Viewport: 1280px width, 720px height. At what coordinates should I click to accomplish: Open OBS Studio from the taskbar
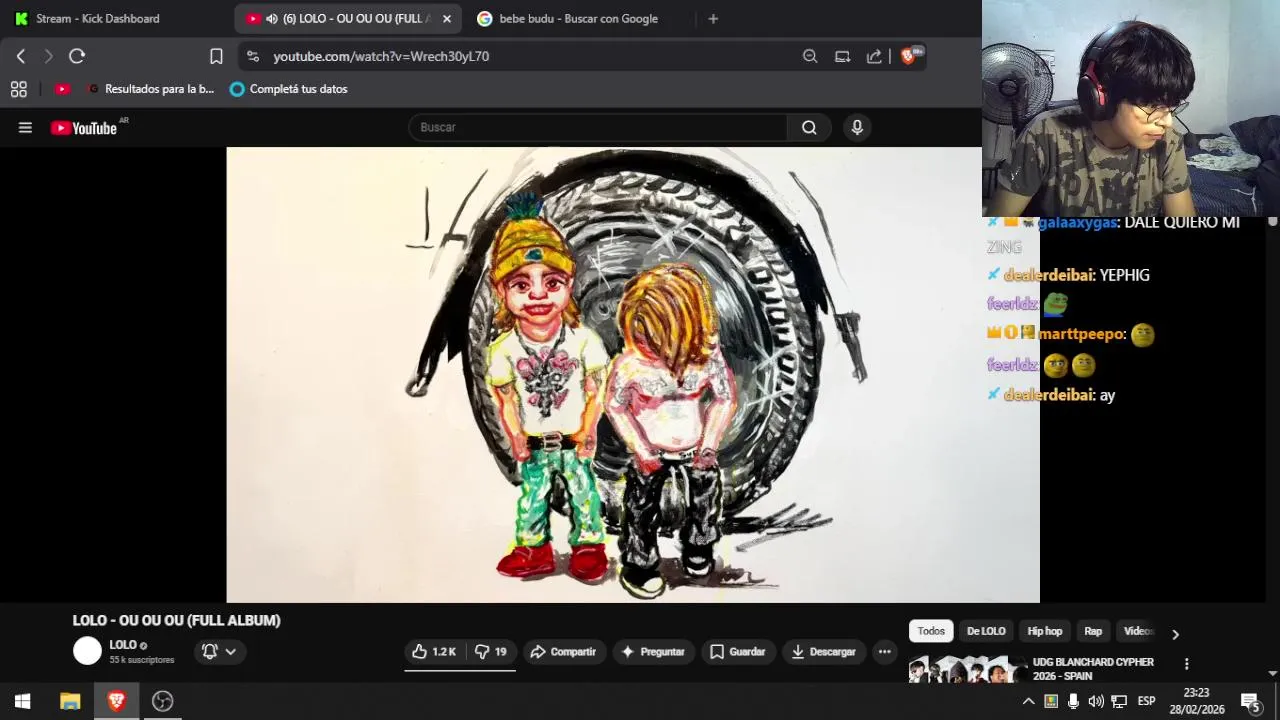pos(162,701)
